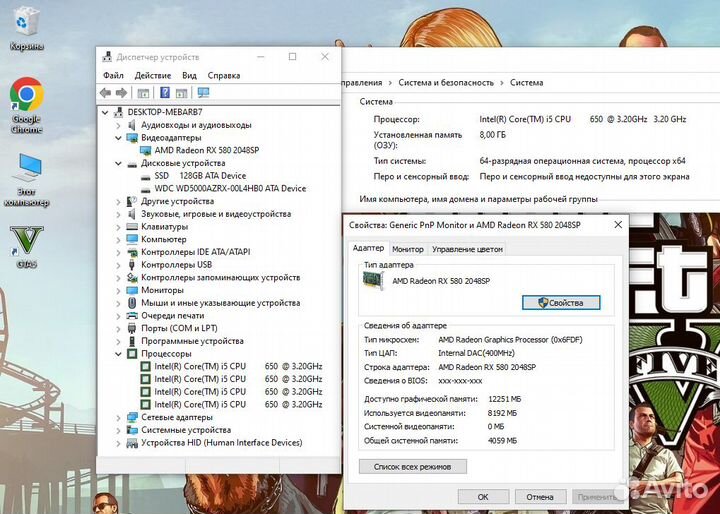Close the adapter properties dialog

(618, 225)
